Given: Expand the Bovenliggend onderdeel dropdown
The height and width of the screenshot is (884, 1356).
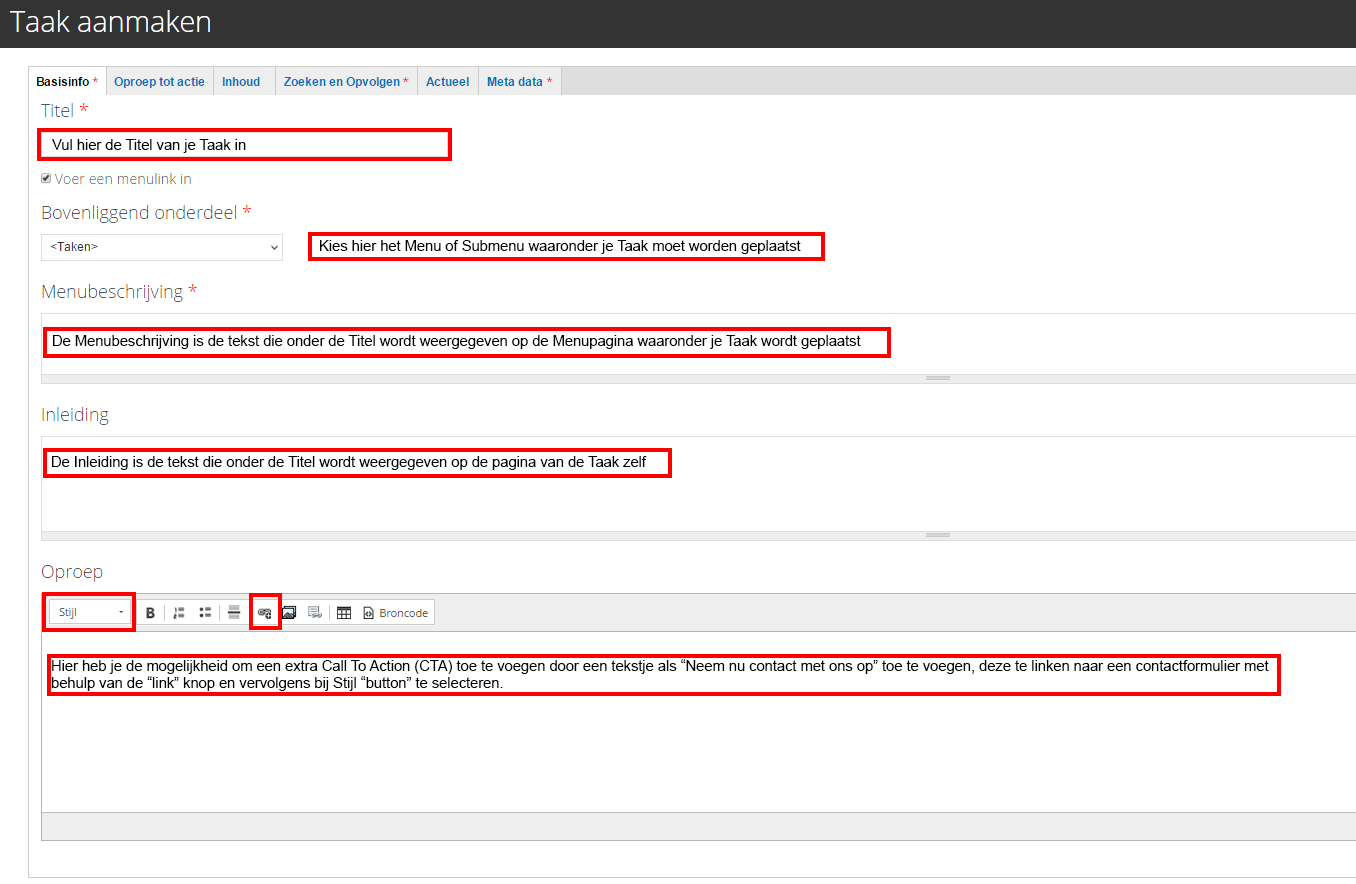Looking at the screenshot, I should [162, 247].
